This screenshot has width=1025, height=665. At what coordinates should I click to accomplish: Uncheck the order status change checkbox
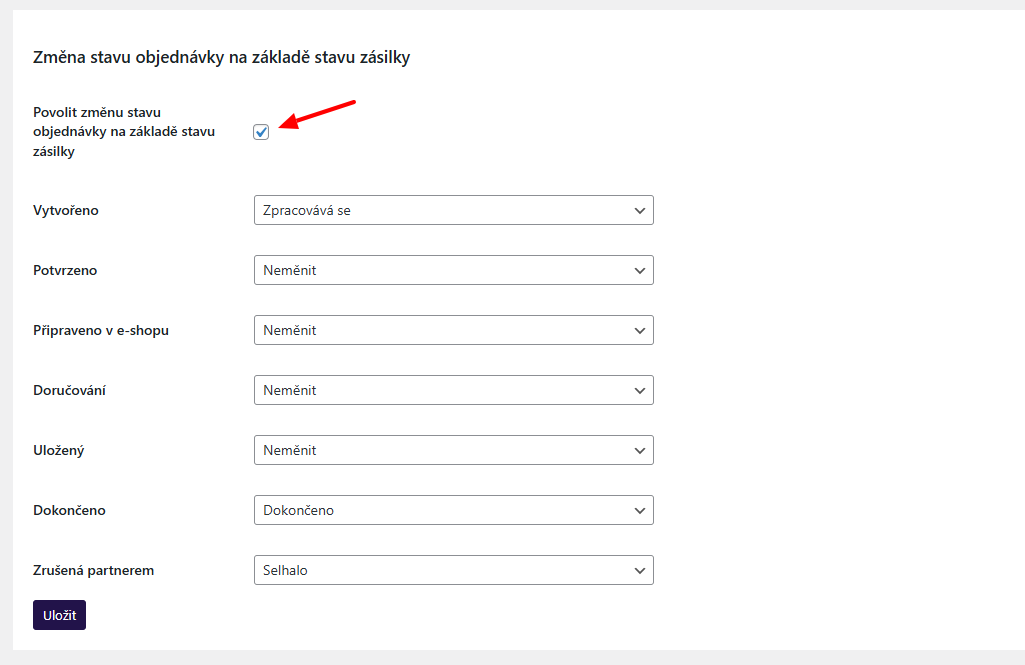pos(261,132)
